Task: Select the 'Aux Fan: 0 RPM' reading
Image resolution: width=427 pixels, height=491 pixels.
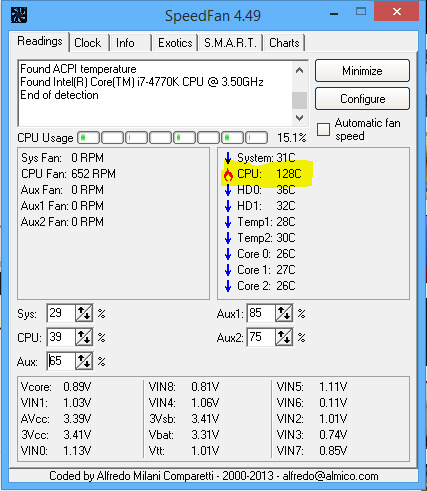Action: [62, 190]
